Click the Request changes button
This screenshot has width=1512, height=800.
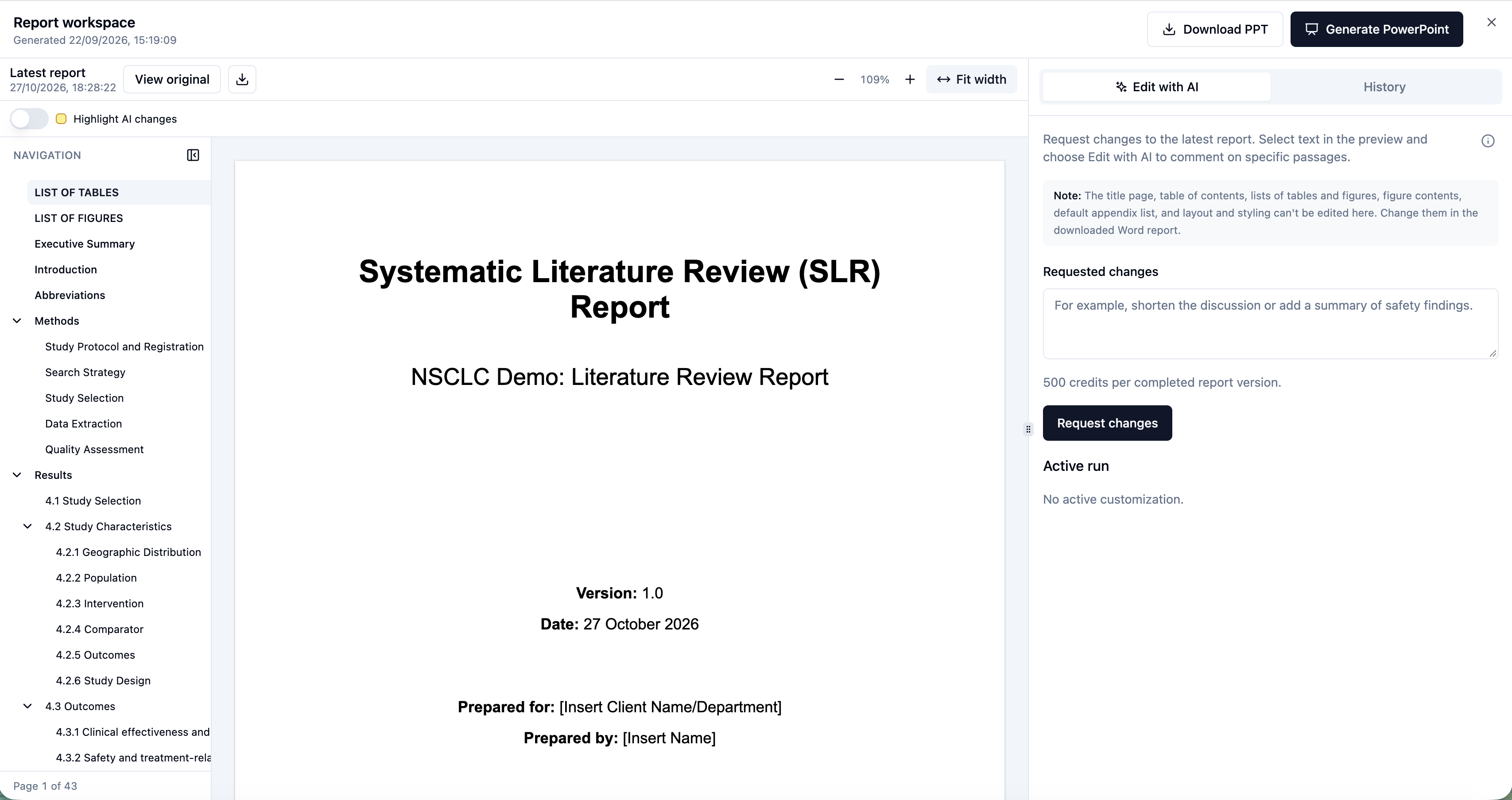click(1107, 423)
